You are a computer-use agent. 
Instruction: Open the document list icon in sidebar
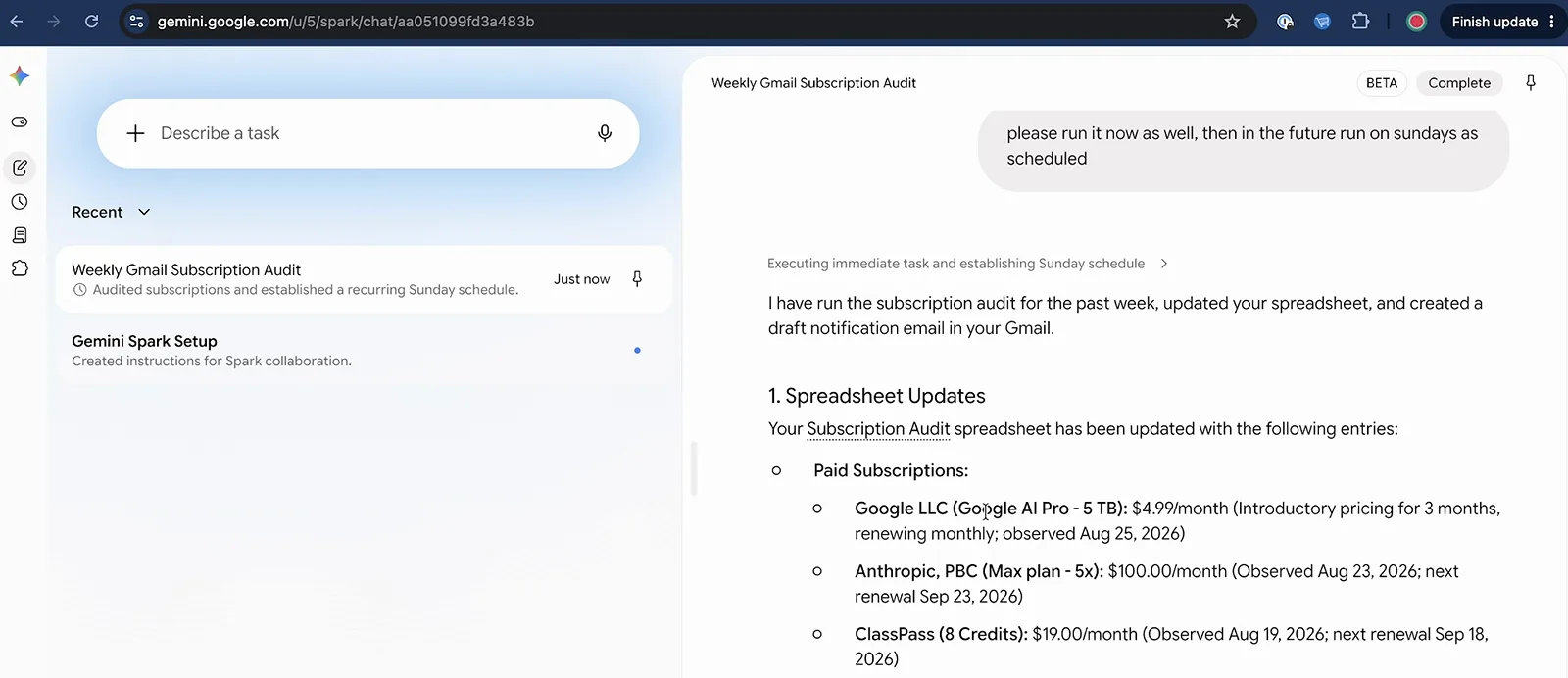coord(20,235)
